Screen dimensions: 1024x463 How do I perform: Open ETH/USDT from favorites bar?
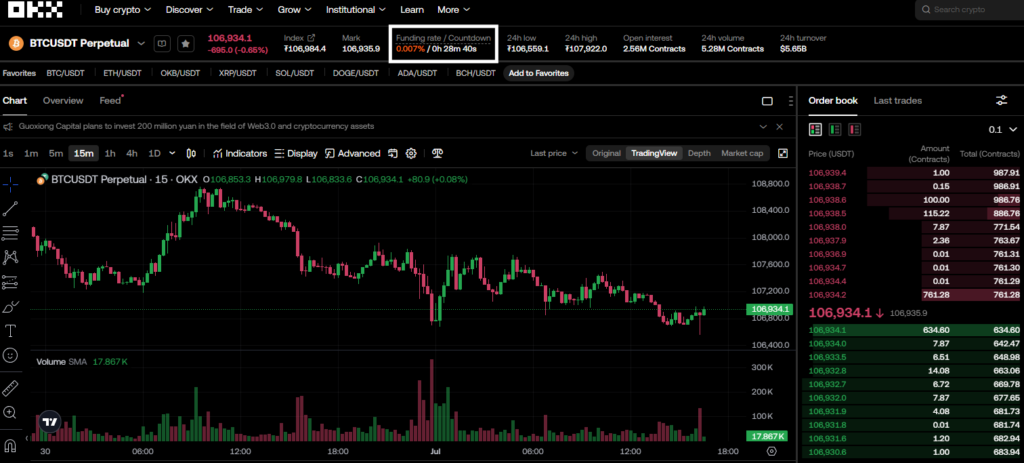tap(123, 73)
